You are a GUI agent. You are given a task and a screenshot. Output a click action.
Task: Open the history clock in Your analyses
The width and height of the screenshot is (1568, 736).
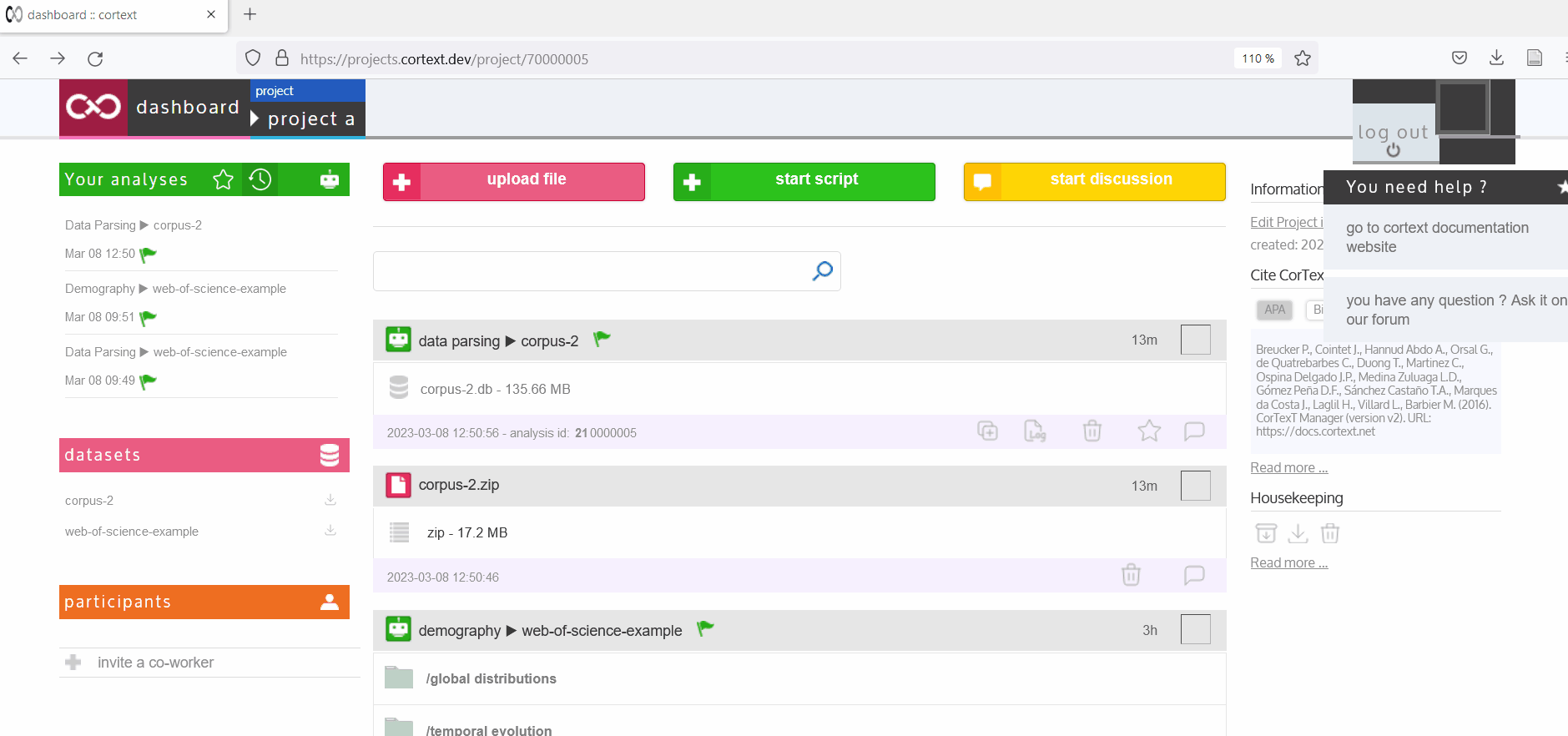click(260, 179)
